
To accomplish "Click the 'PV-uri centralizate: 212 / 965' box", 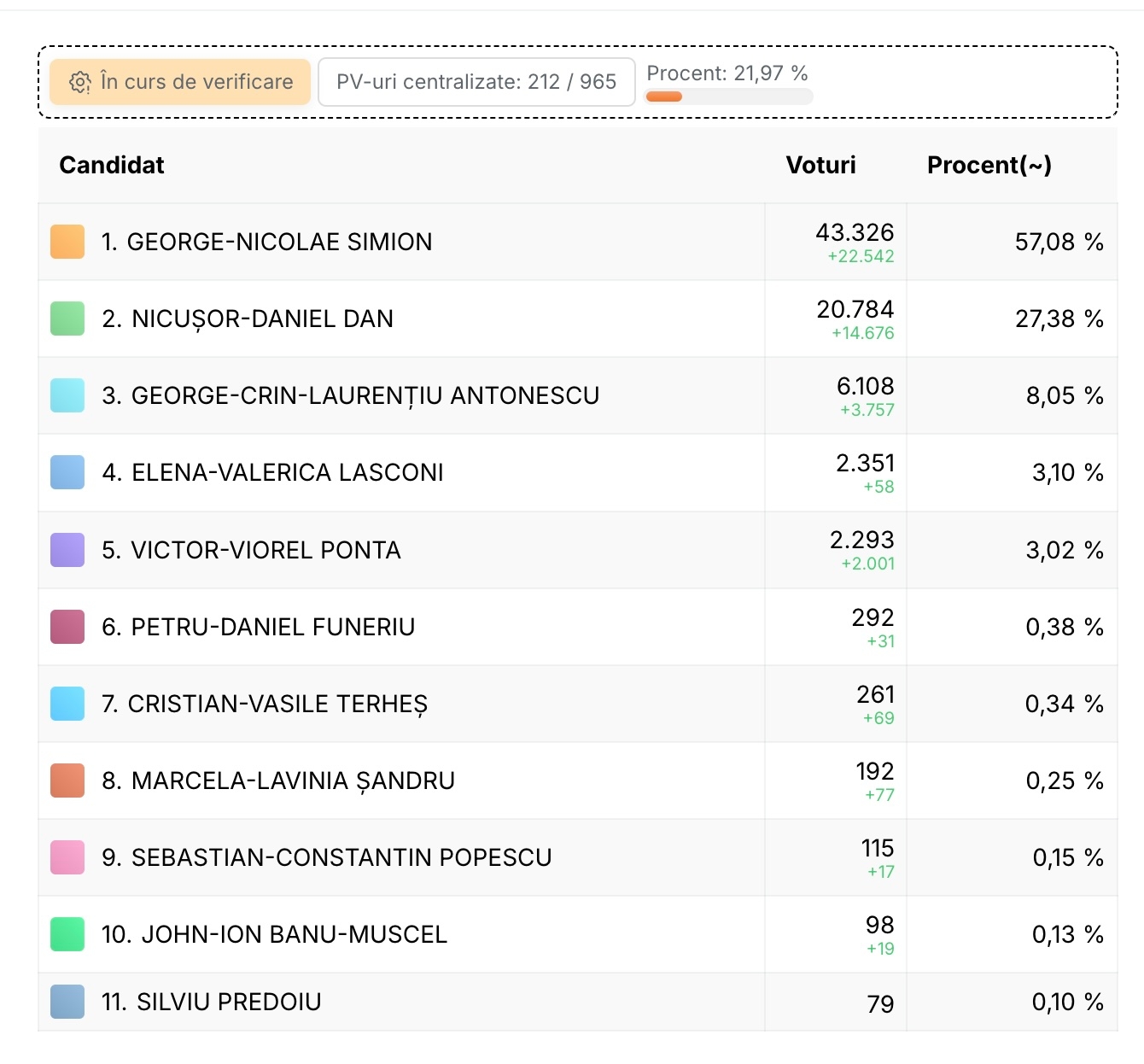I will click(x=476, y=82).
